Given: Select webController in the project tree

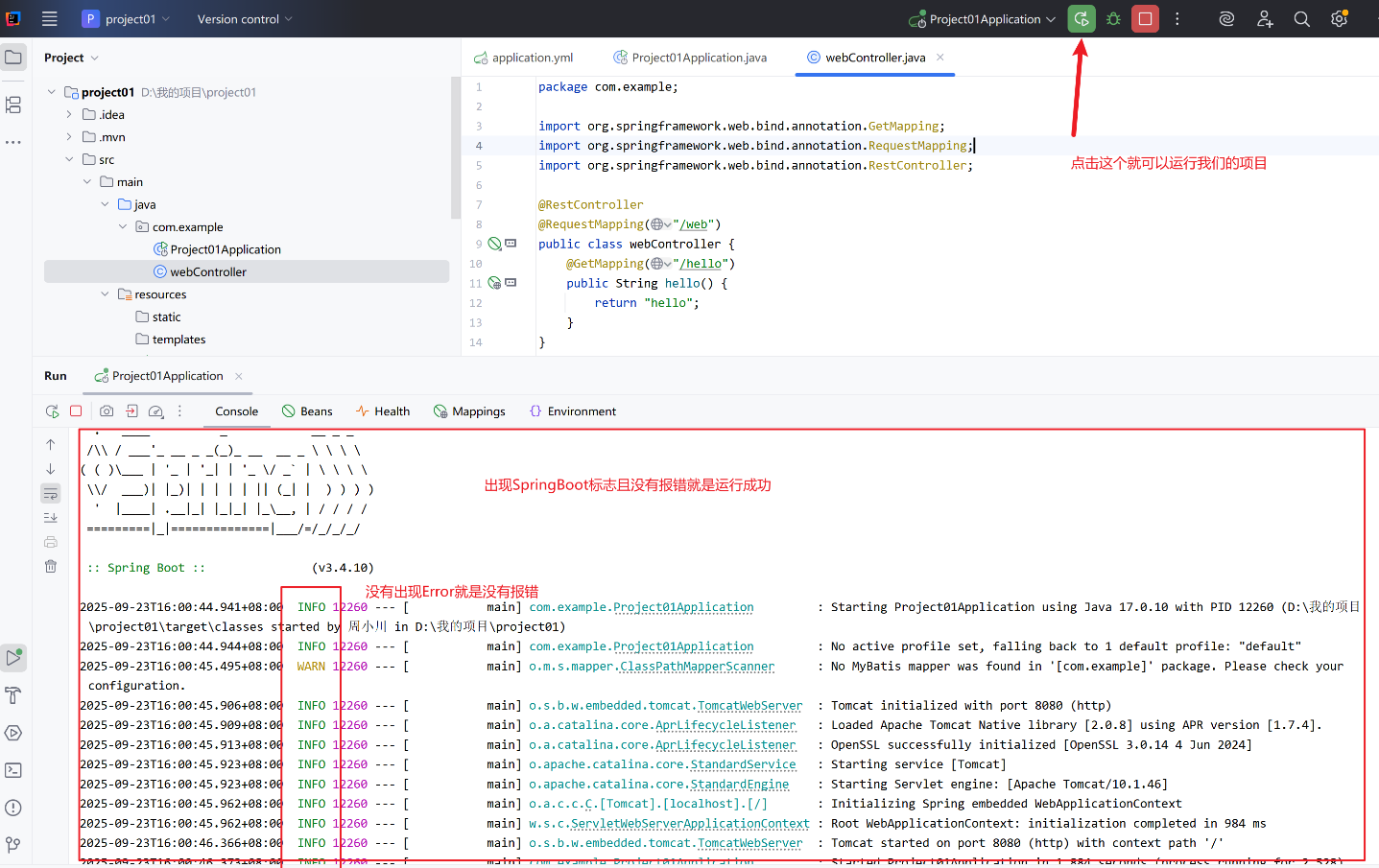Looking at the screenshot, I should pyautogui.click(x=247, y=272).
